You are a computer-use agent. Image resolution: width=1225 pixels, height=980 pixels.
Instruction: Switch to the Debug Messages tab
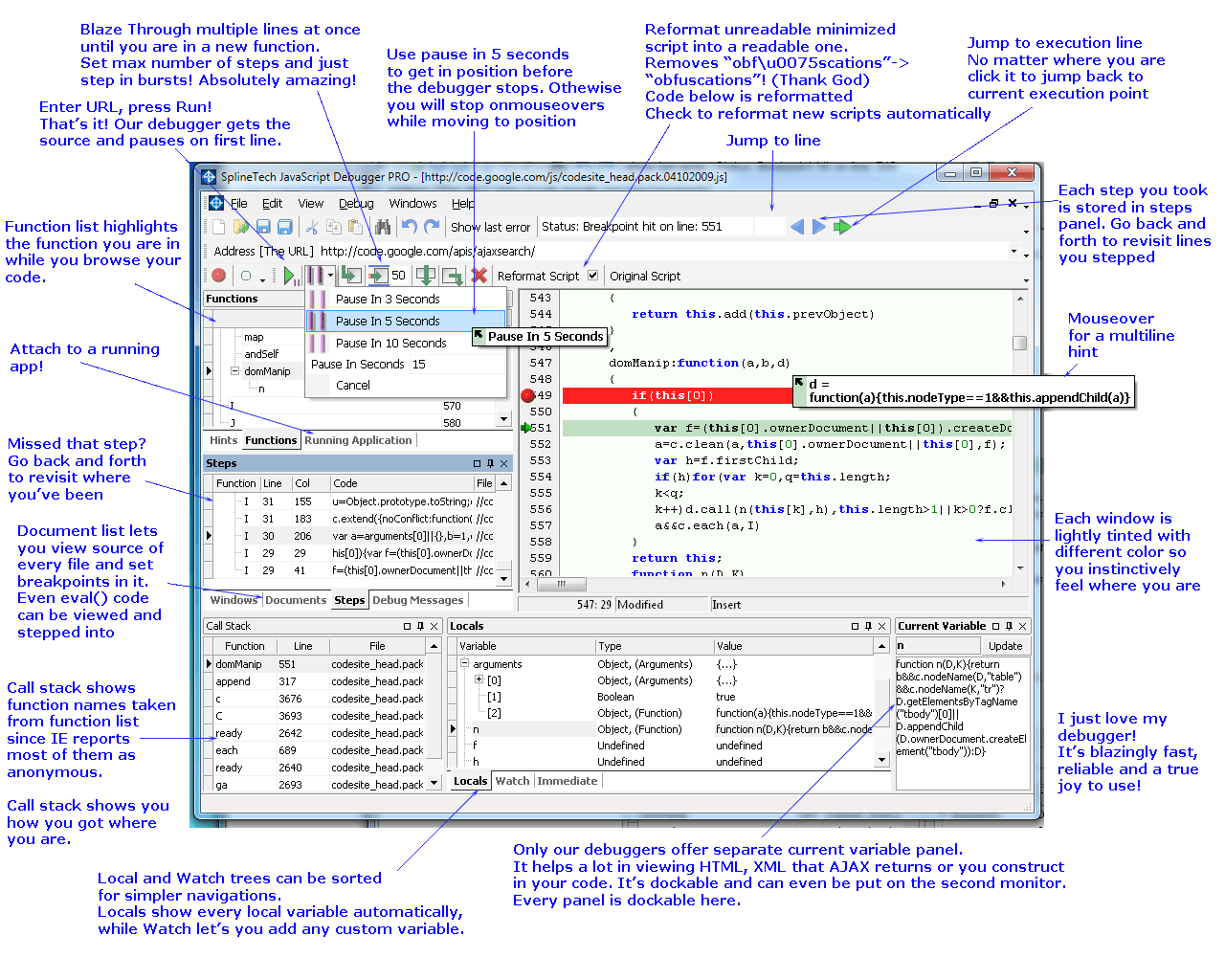click(417, 600)
